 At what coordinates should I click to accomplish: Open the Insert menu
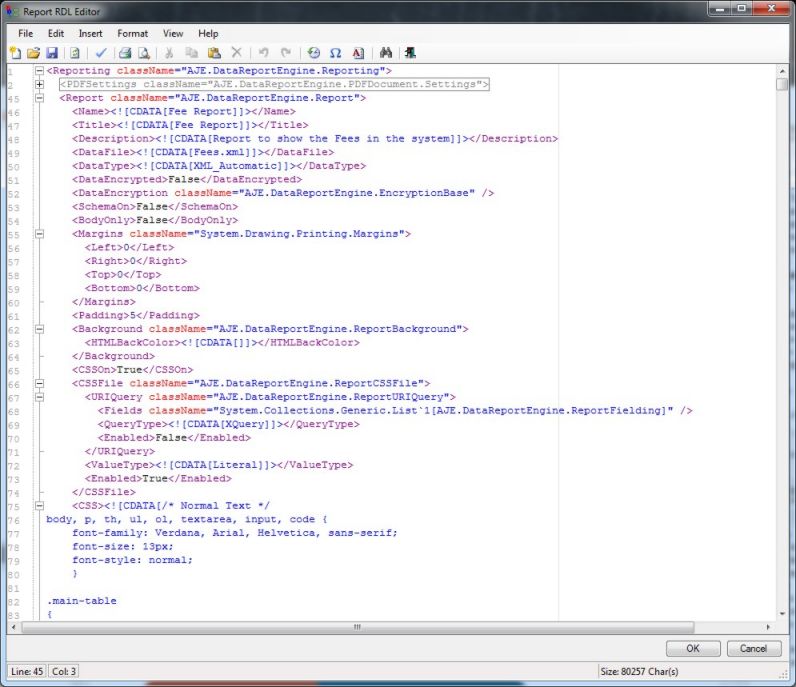(90, 33)
